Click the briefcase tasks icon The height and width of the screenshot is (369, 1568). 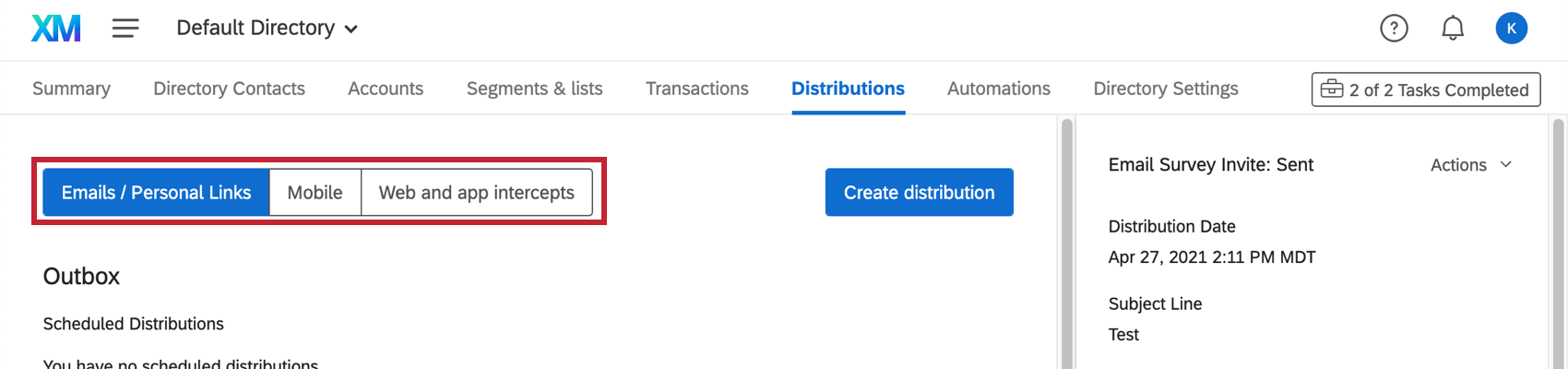click(x=1331, y=89)
